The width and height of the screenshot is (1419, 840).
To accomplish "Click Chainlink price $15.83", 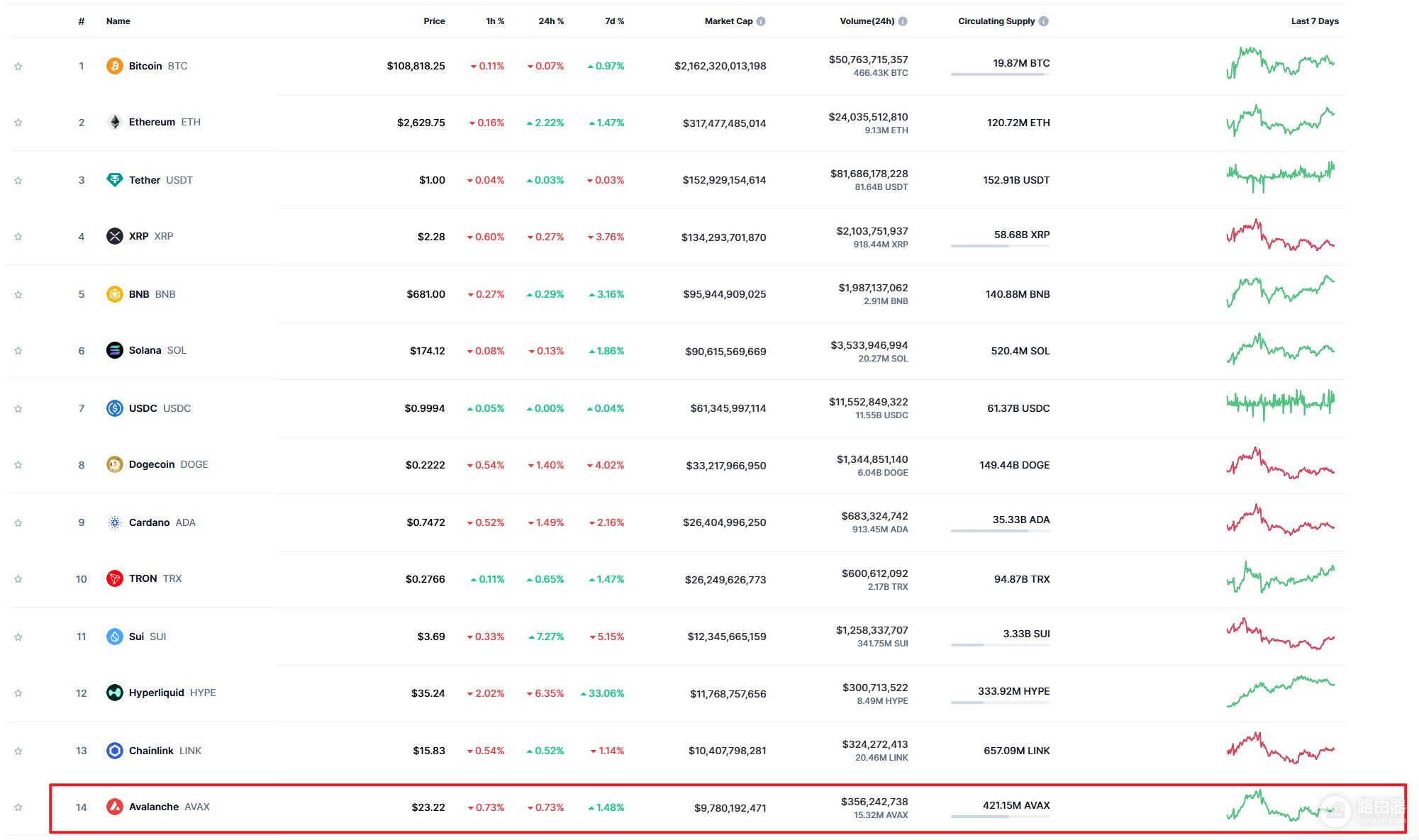I will 429,751.
